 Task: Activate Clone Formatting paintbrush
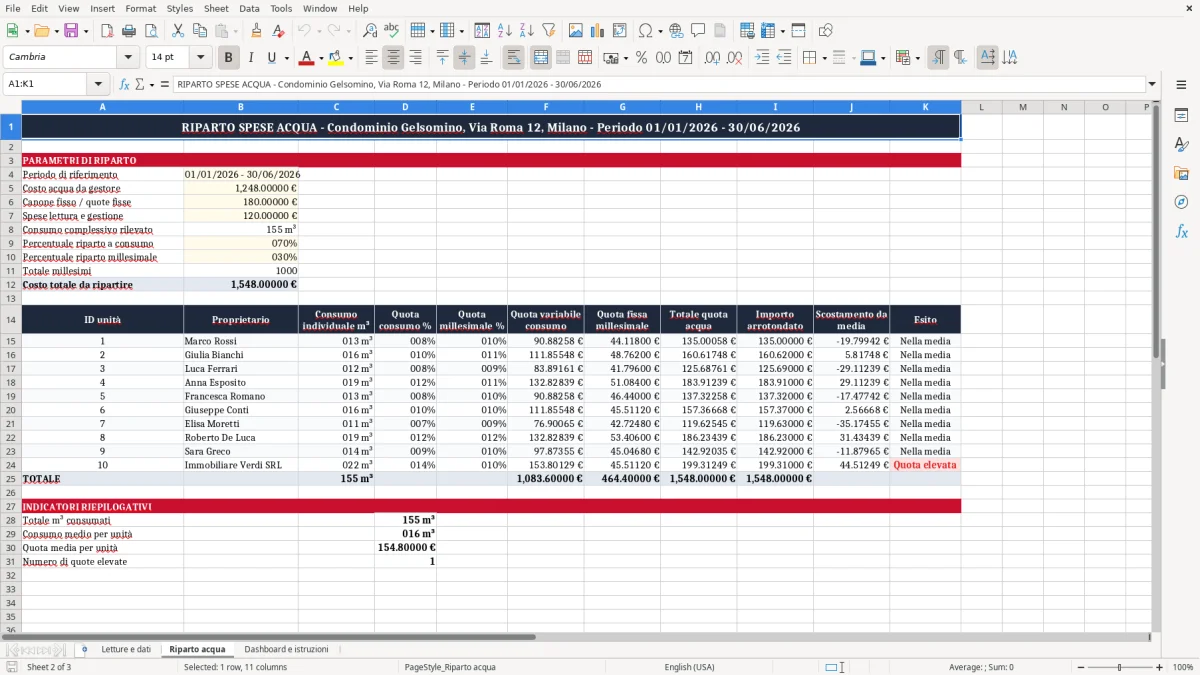click(256, 31)
